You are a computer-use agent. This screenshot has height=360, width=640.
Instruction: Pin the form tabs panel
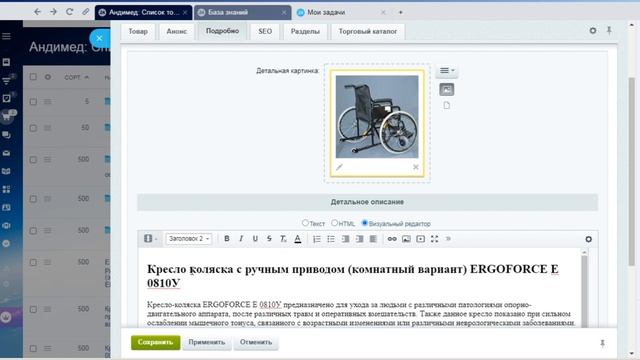609,31
